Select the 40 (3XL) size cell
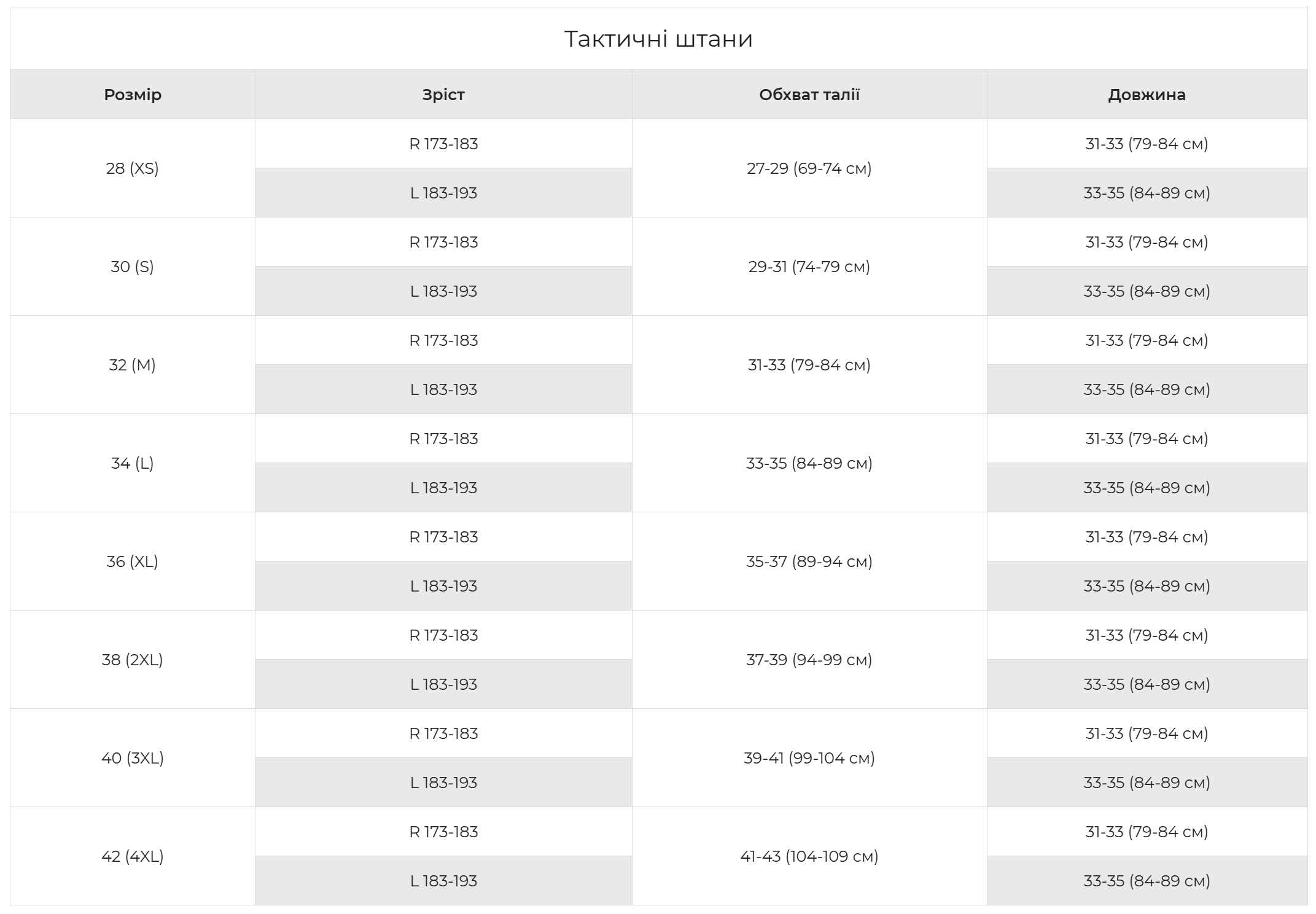 click(133, 758)
